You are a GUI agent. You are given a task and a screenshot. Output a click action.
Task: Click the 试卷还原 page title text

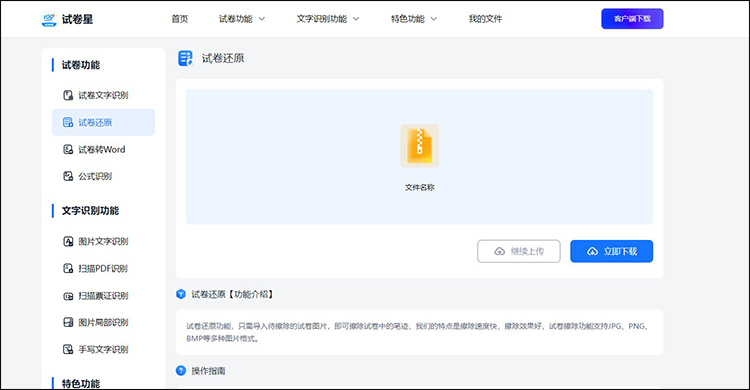click(223, 58)
